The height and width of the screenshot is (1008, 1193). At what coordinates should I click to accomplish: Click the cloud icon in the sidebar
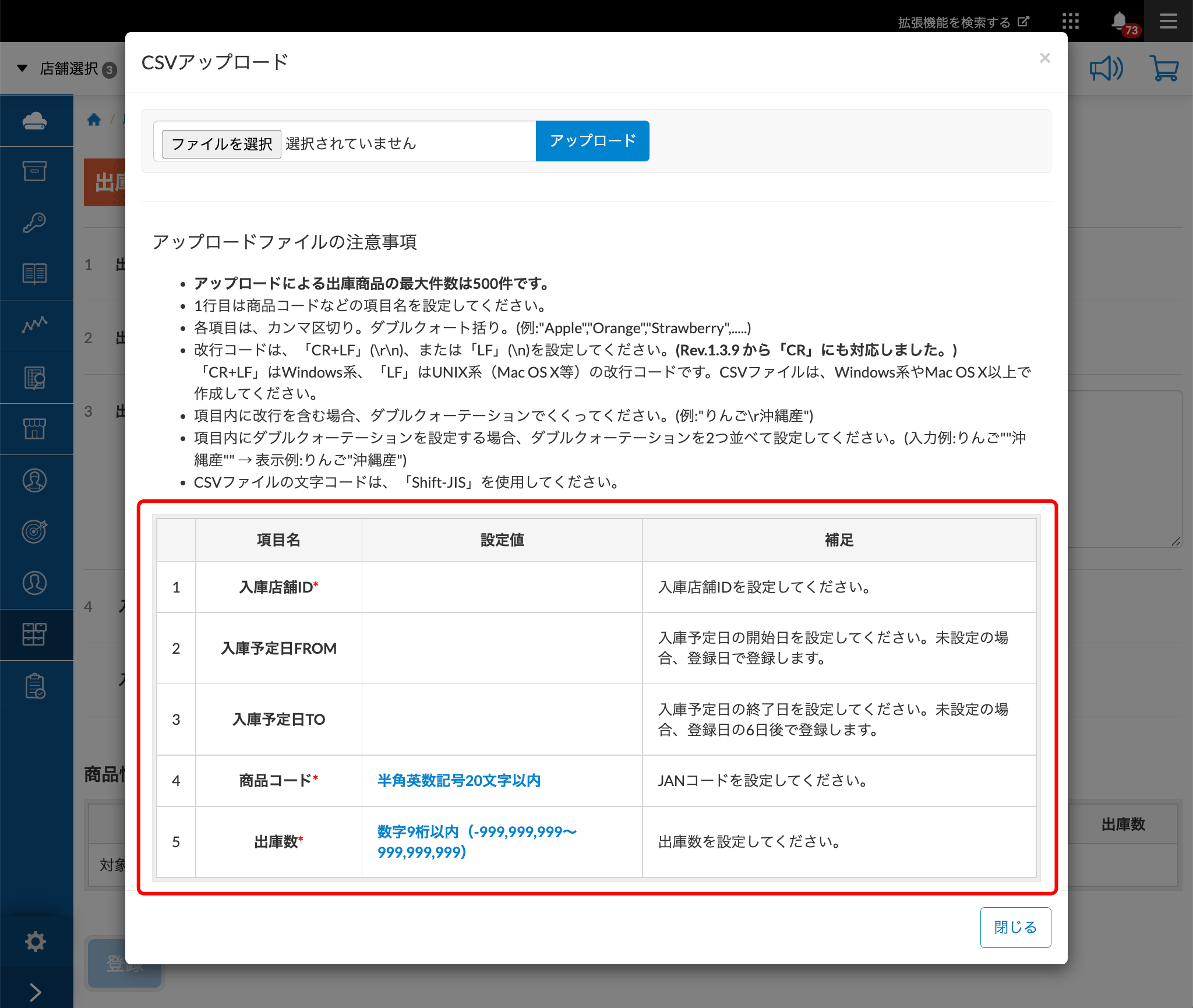point(35,121)
